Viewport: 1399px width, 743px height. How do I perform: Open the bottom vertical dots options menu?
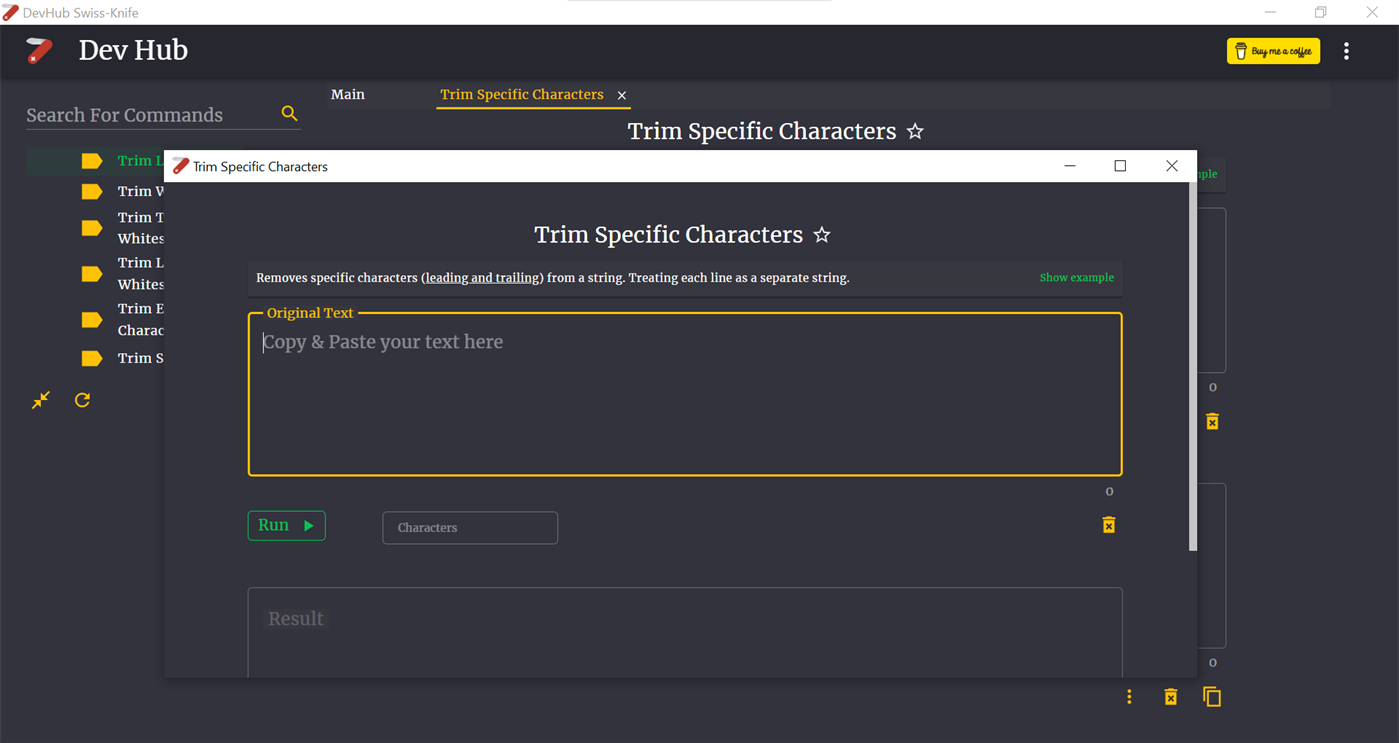tap(1129, 697)
